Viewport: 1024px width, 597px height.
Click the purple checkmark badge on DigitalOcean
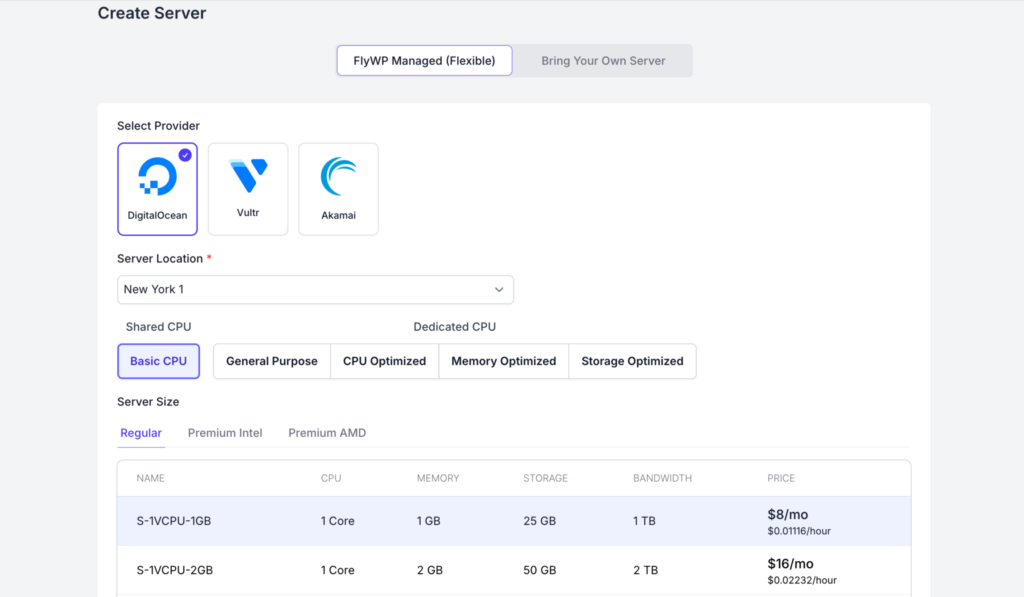tap(185, 155)
